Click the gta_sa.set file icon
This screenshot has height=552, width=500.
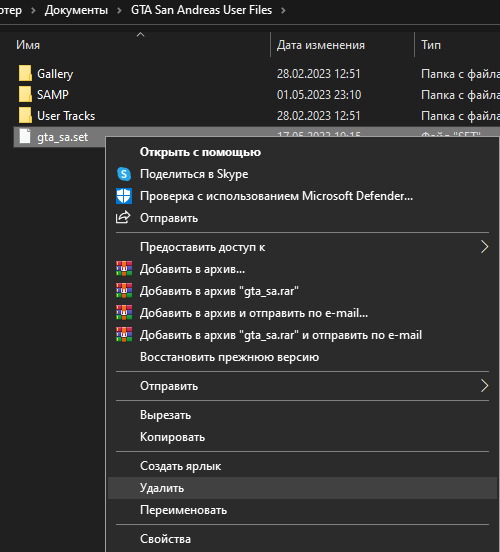[25, 137]
